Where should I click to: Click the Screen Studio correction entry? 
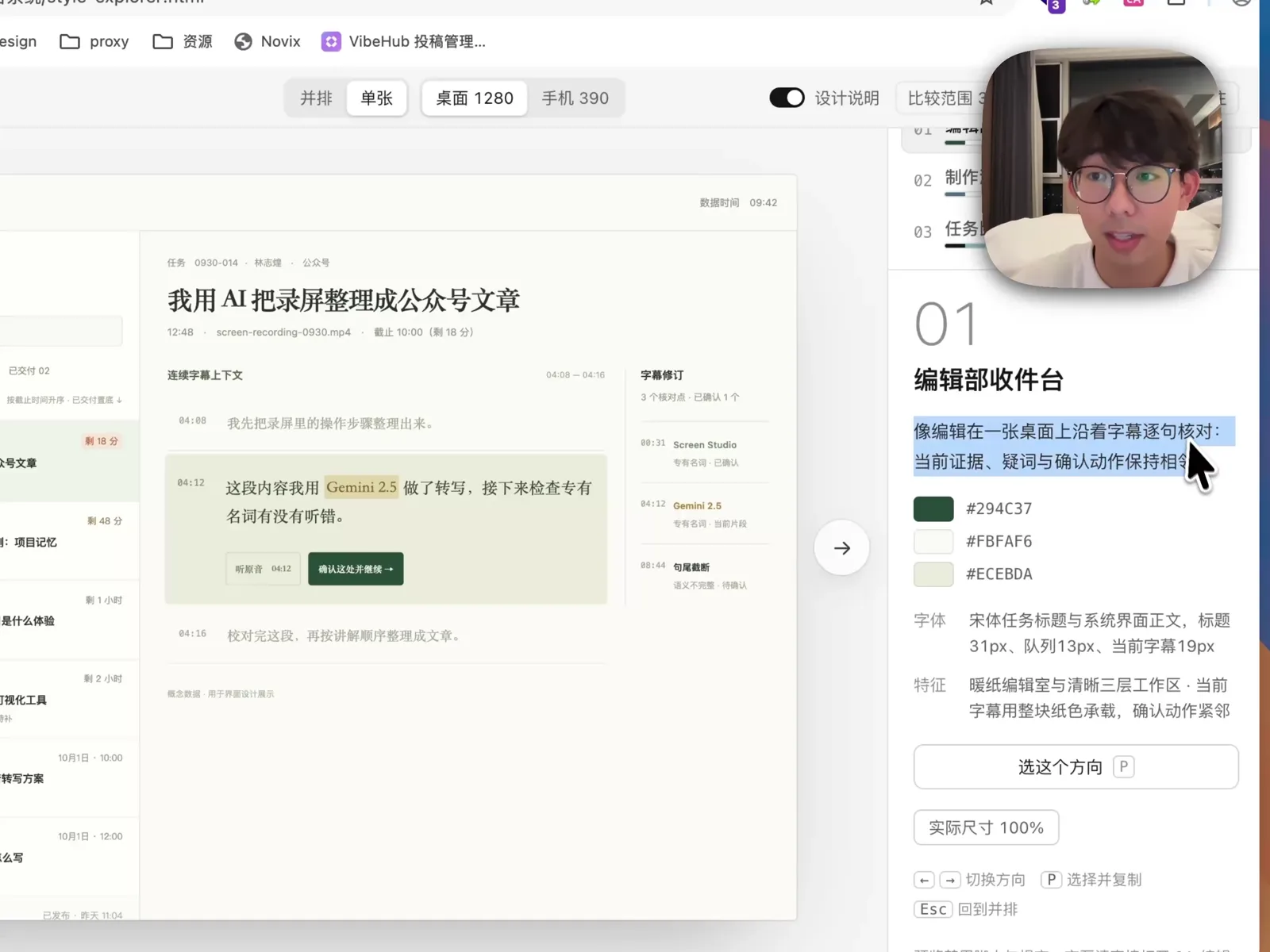tap(705, 452)
